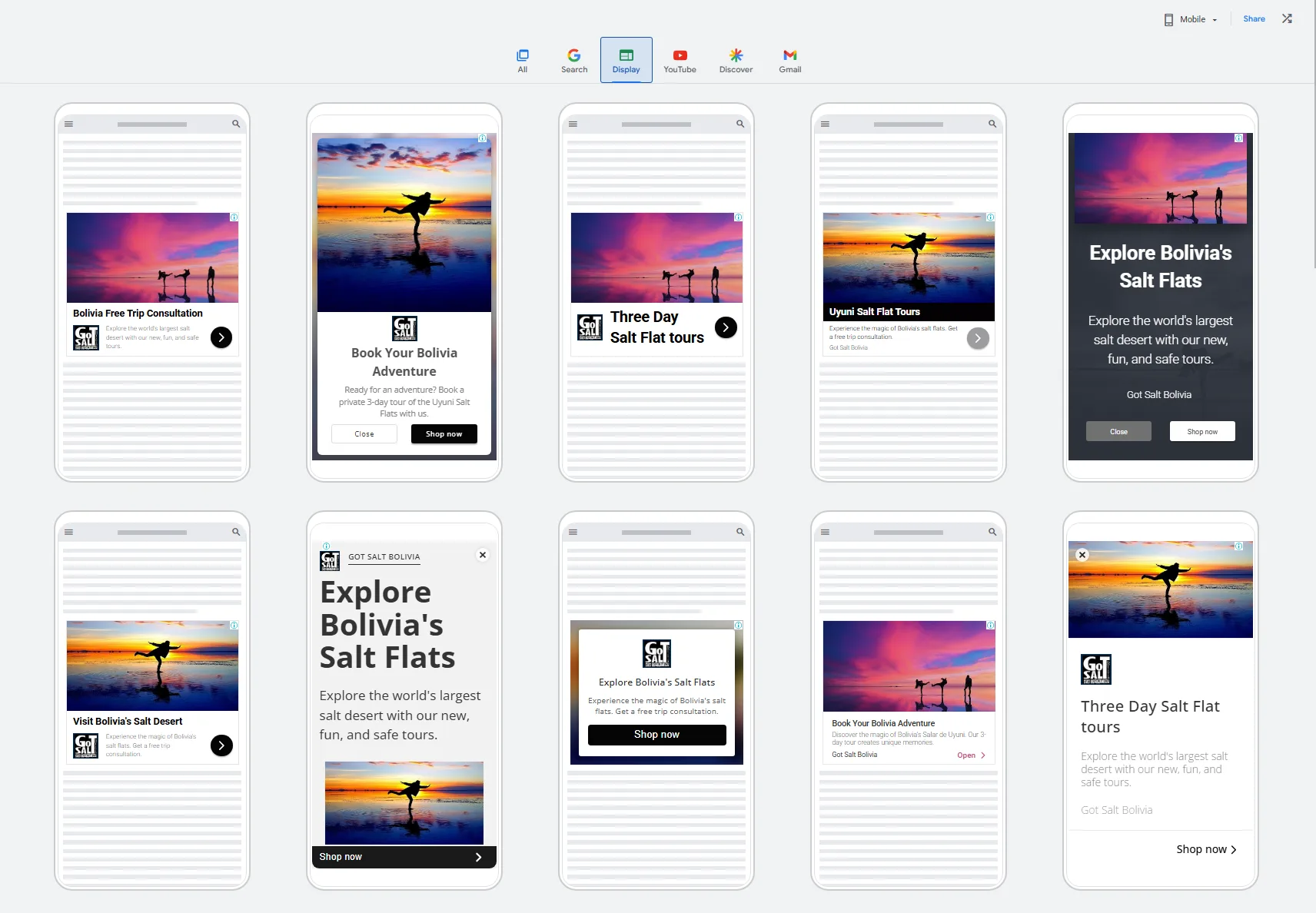Select the All previews tab
1316x913 pixels.
tap(523, 60)
